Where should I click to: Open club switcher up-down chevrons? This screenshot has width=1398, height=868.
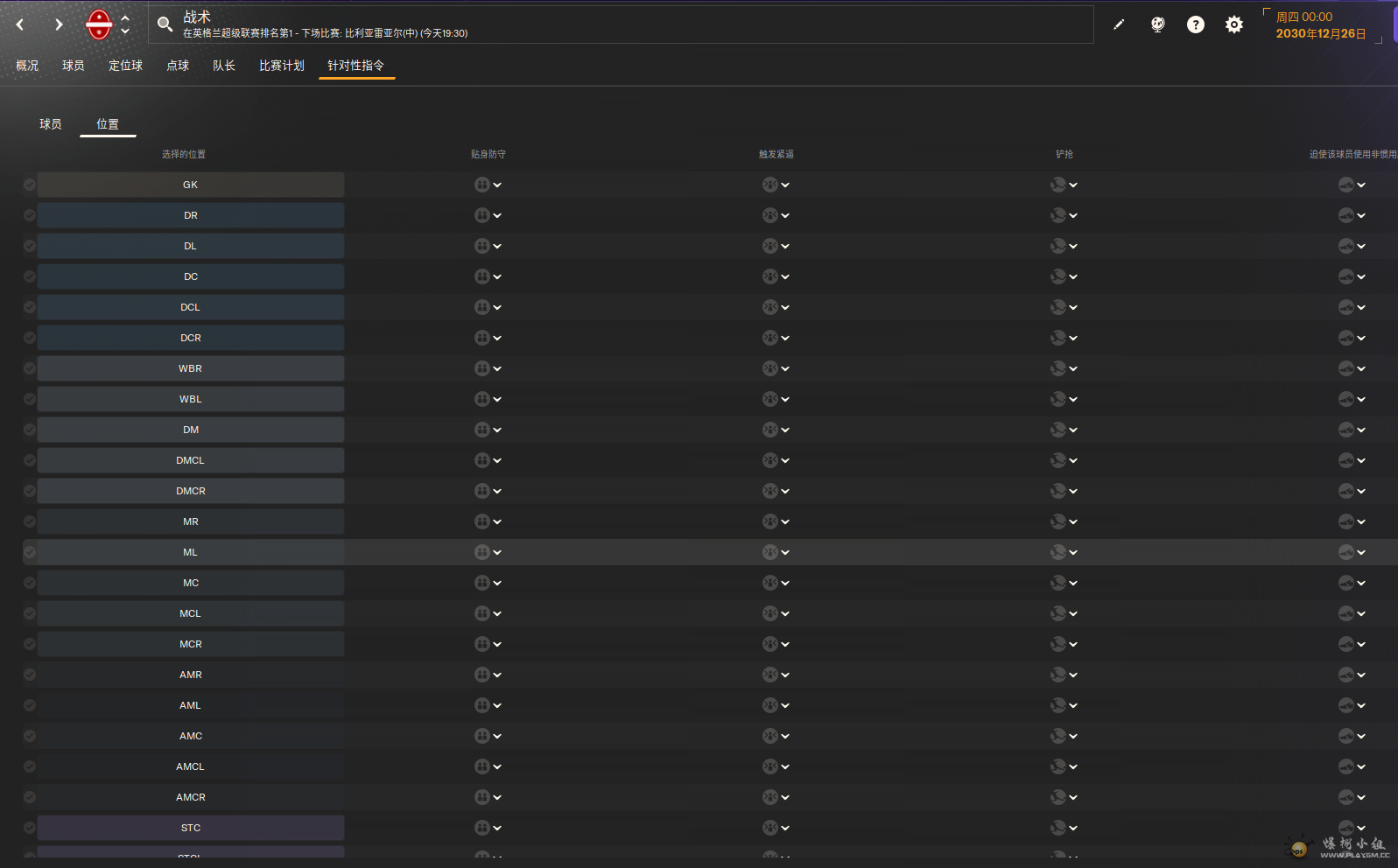[125, 24]
